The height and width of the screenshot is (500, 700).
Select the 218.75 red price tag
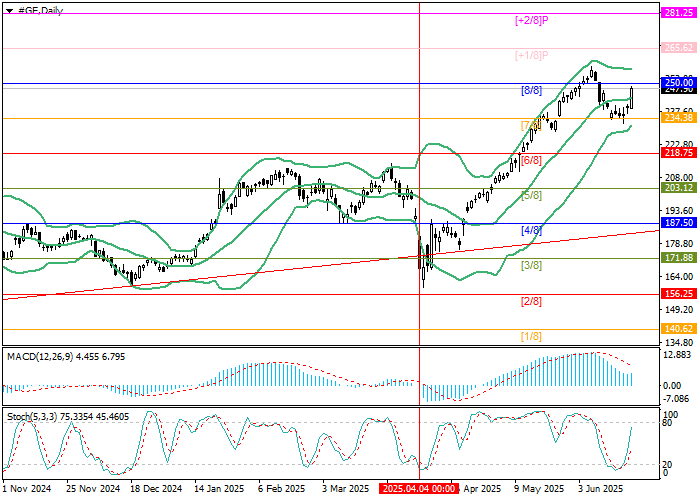tap(679, 153)
